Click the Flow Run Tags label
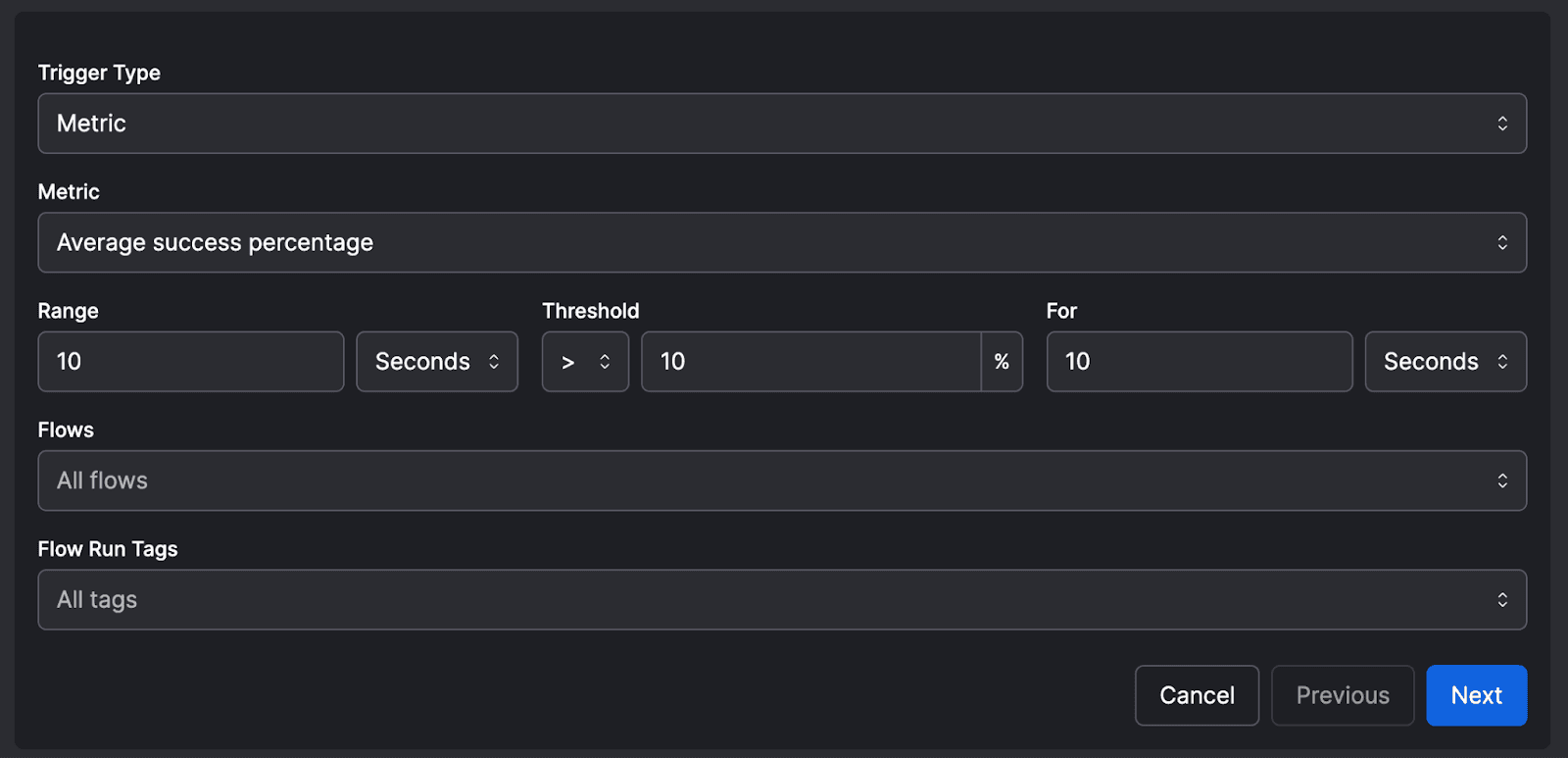 tap(108, 549)
